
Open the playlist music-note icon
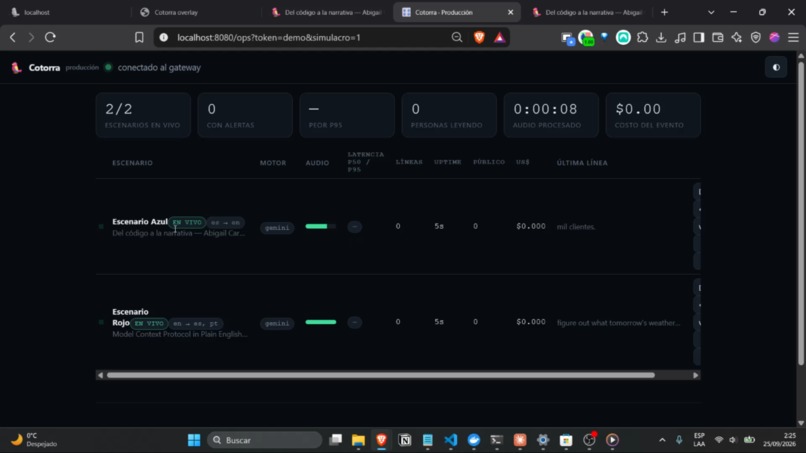point(680,37)
